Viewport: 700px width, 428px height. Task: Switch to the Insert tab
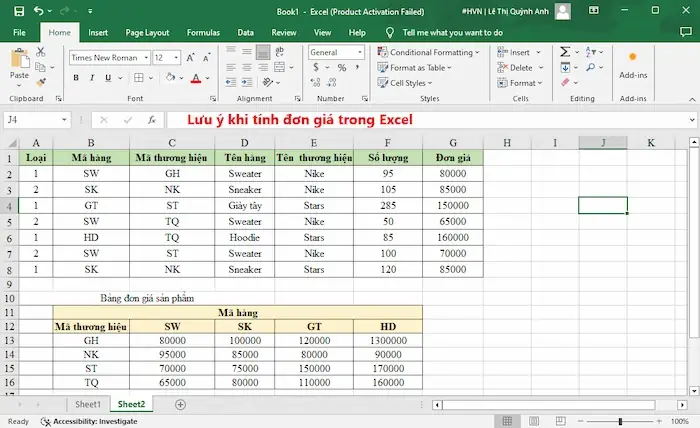[98, 33]
